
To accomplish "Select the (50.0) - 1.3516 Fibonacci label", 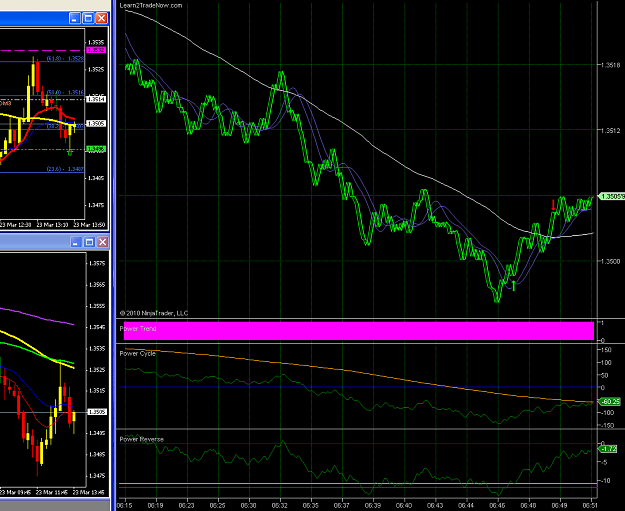I will click(65, 92).
